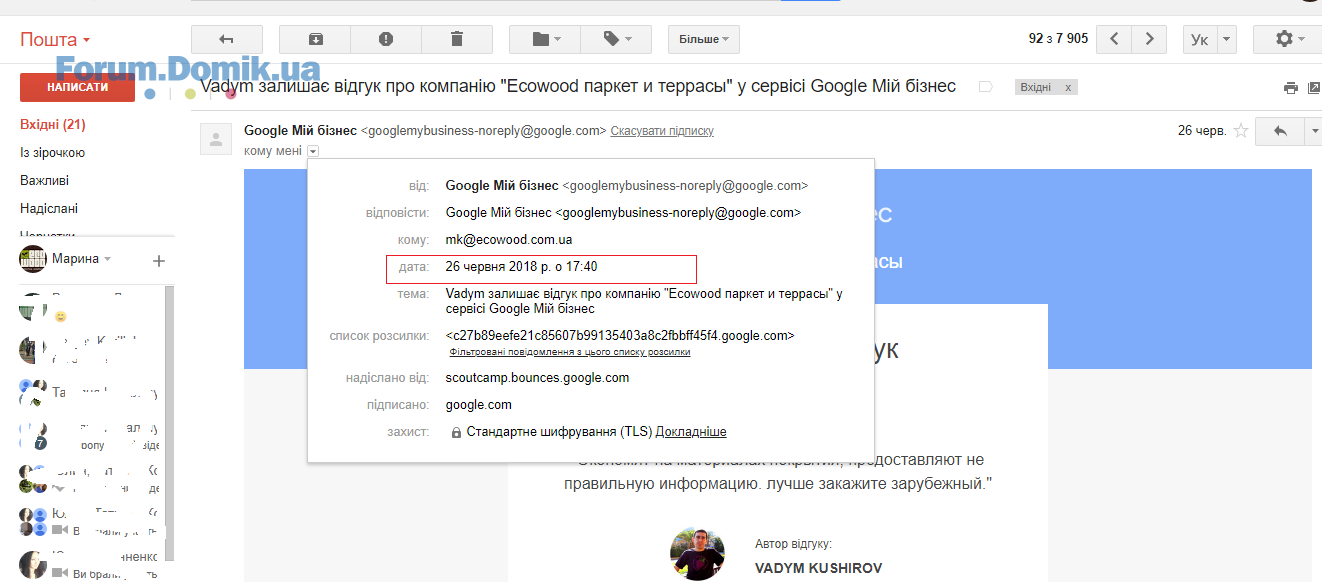
Task: Click message counter 92 з 7 905
Action: click(x=1058, y=39)
